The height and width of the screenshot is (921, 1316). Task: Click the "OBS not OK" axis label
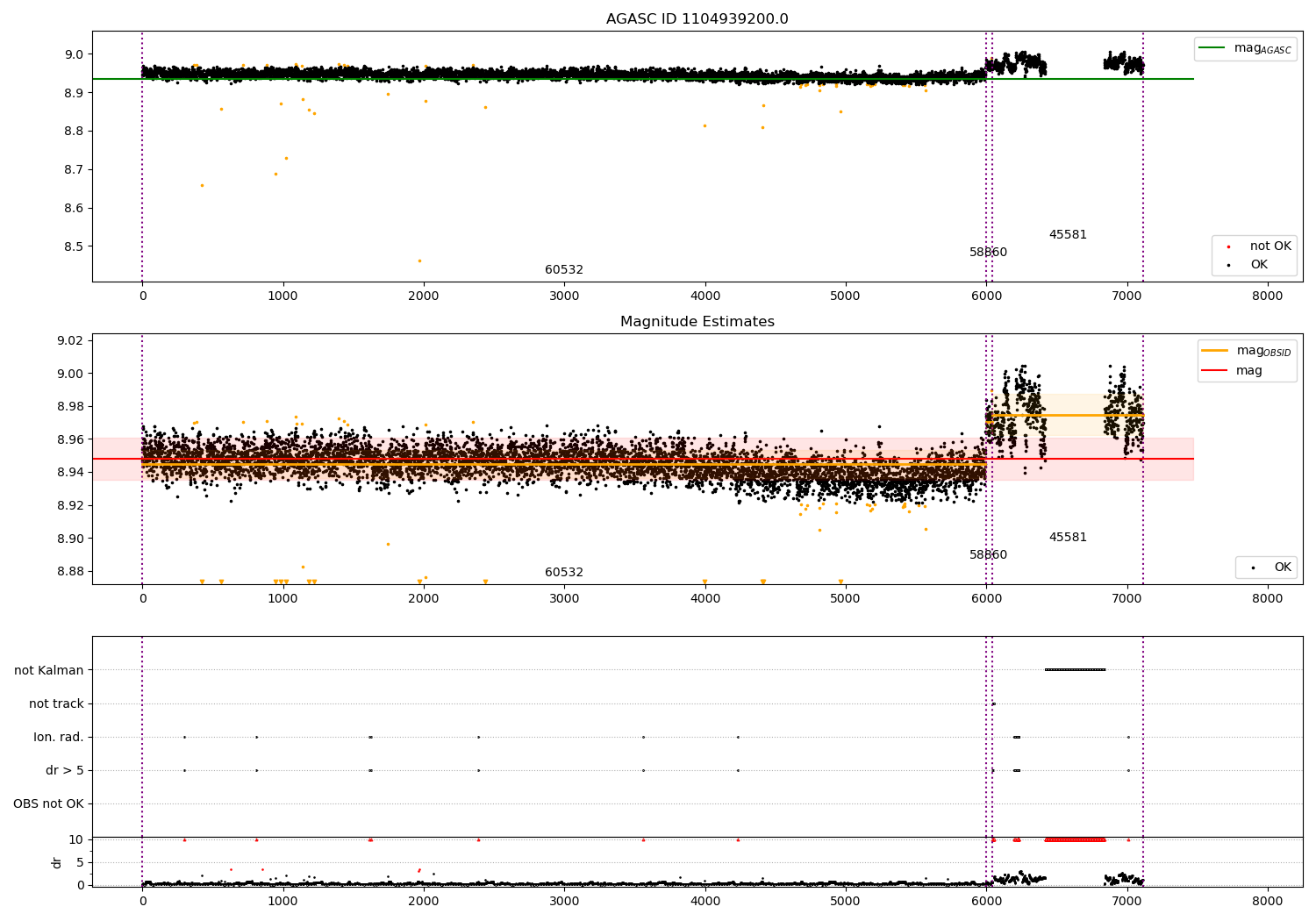click(48, 803)
